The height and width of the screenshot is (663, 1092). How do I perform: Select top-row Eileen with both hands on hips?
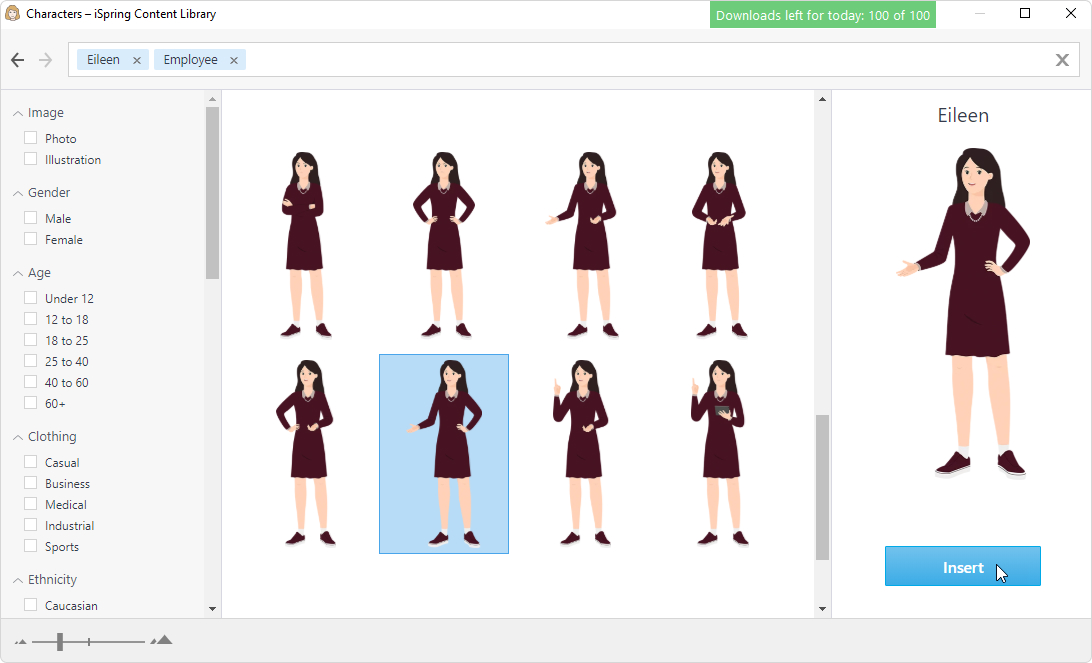pos(444,244)
